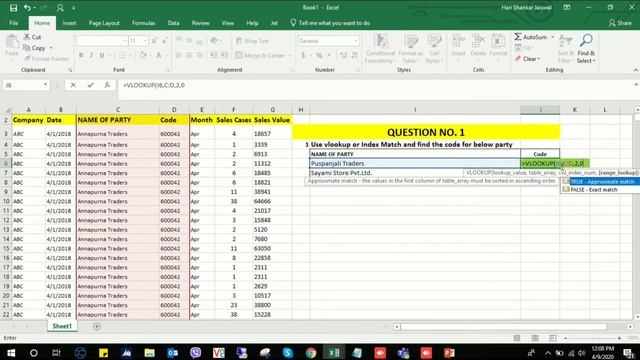Image resolution: width=640 pixels, height=360 pixels.
Task: Click Format as Table icon
Action: point(411,41)
